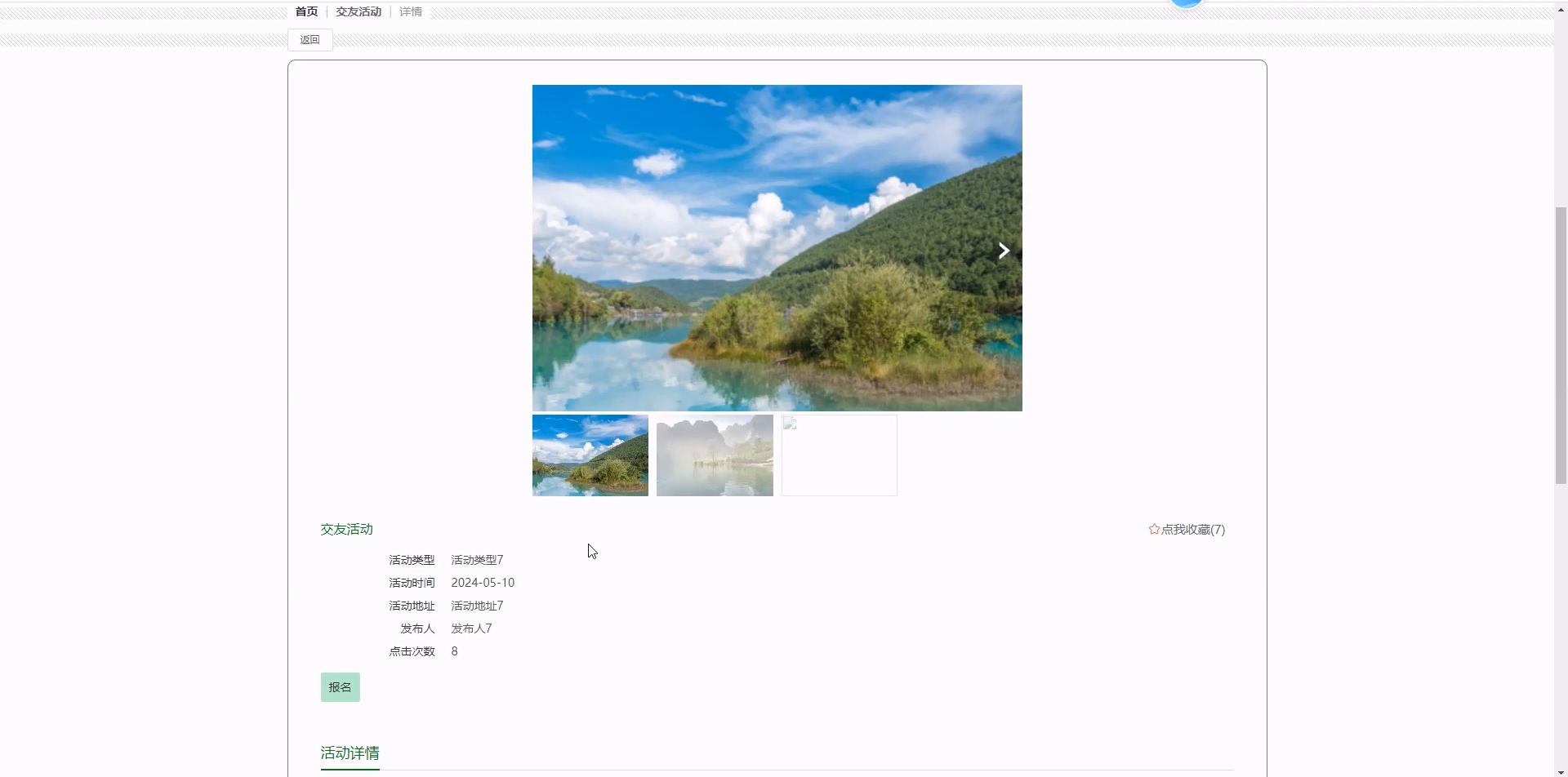Screen dimensions: 1568x777
Task: Open the 活动详情 tab
Action: (350, 753)
